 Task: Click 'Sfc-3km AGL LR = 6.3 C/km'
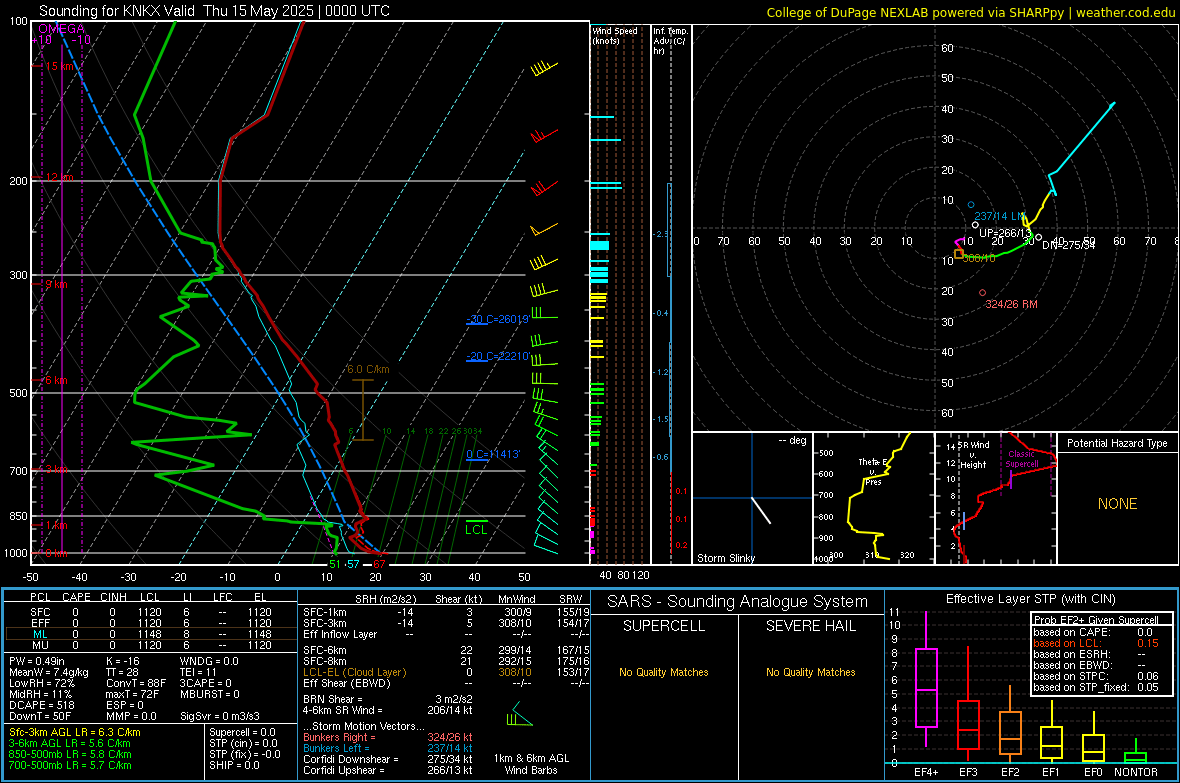pyautogui.click(x=75, y=732)
